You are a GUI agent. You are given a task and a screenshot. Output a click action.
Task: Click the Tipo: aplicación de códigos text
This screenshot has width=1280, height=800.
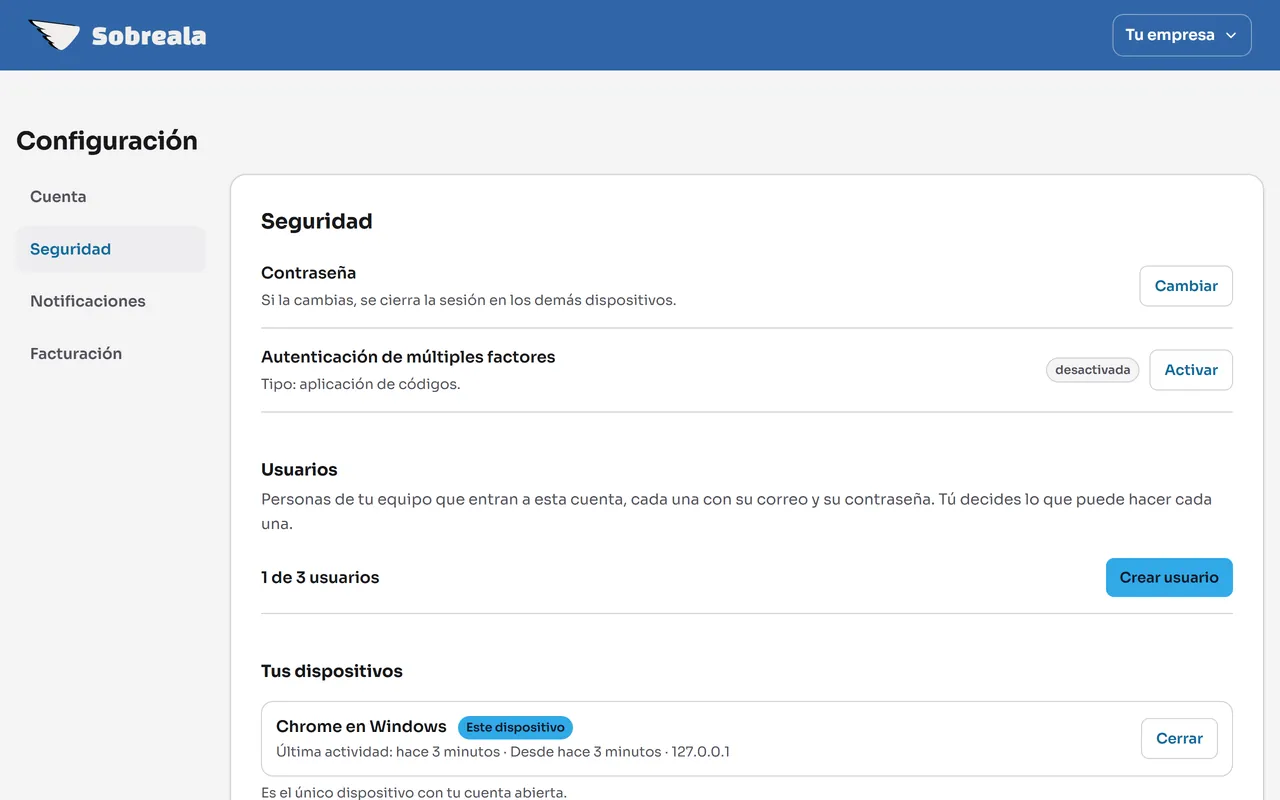tap(361, 384)
